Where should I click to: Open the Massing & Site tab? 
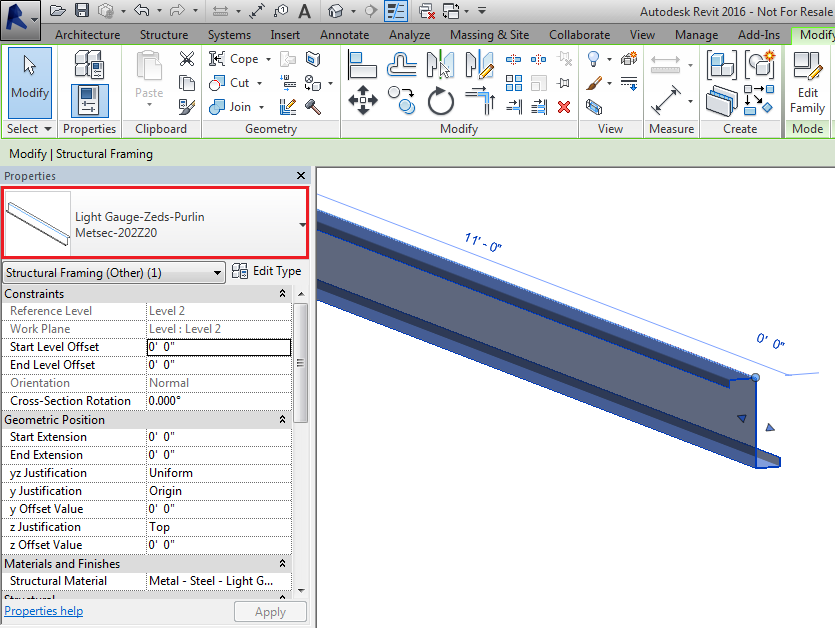point(489,35)
